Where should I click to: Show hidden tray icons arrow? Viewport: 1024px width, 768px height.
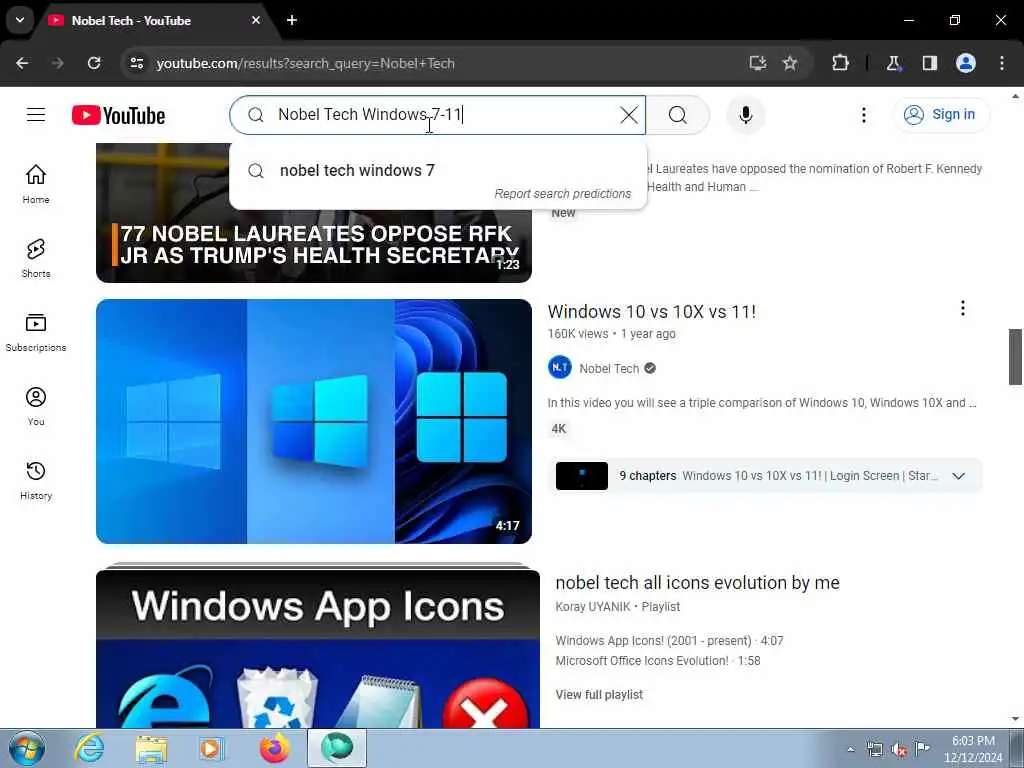pyautogui.click(x=850, y=749)
